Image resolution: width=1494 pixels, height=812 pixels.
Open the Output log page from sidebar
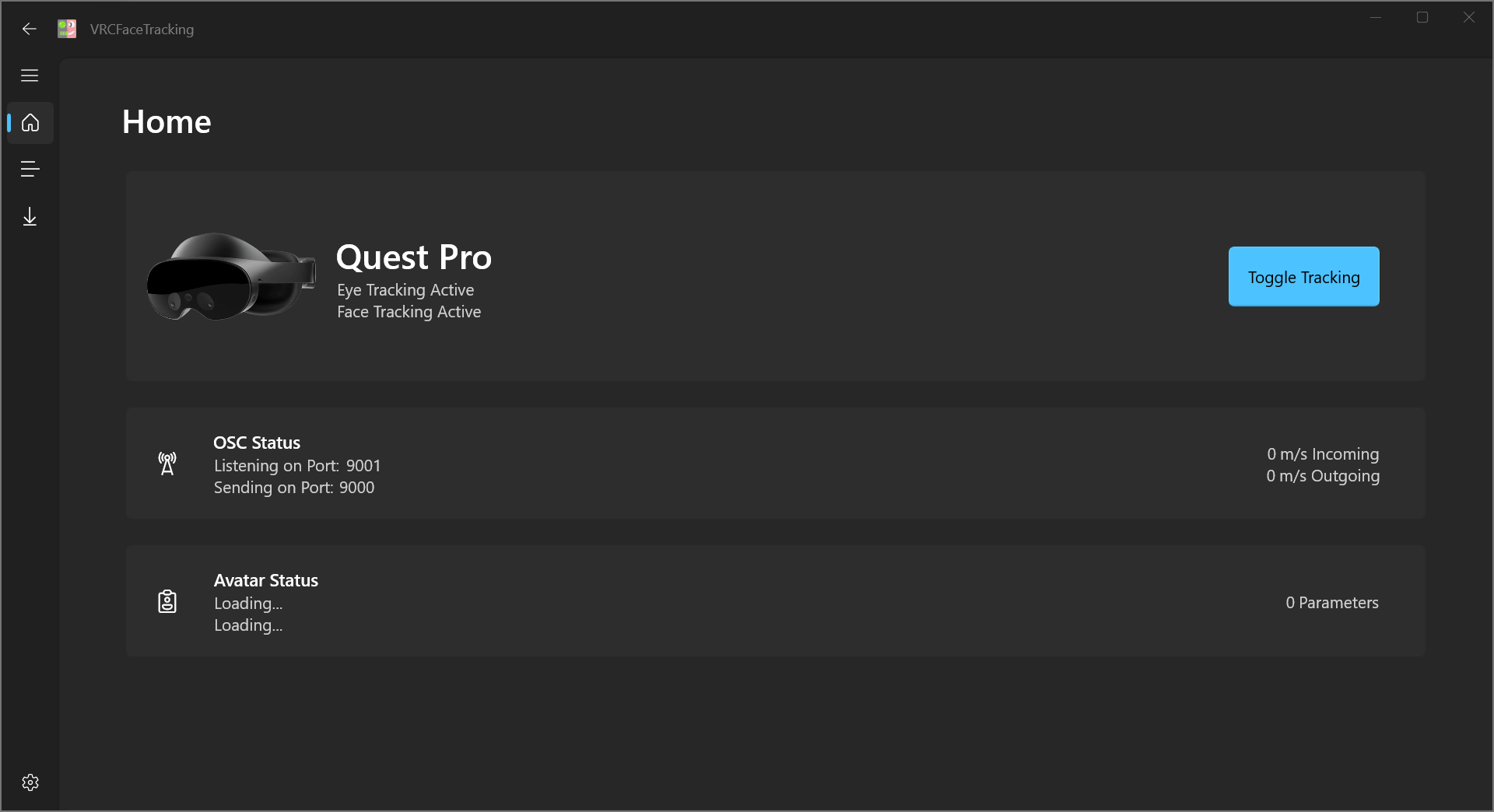click(x=30, y=170)
